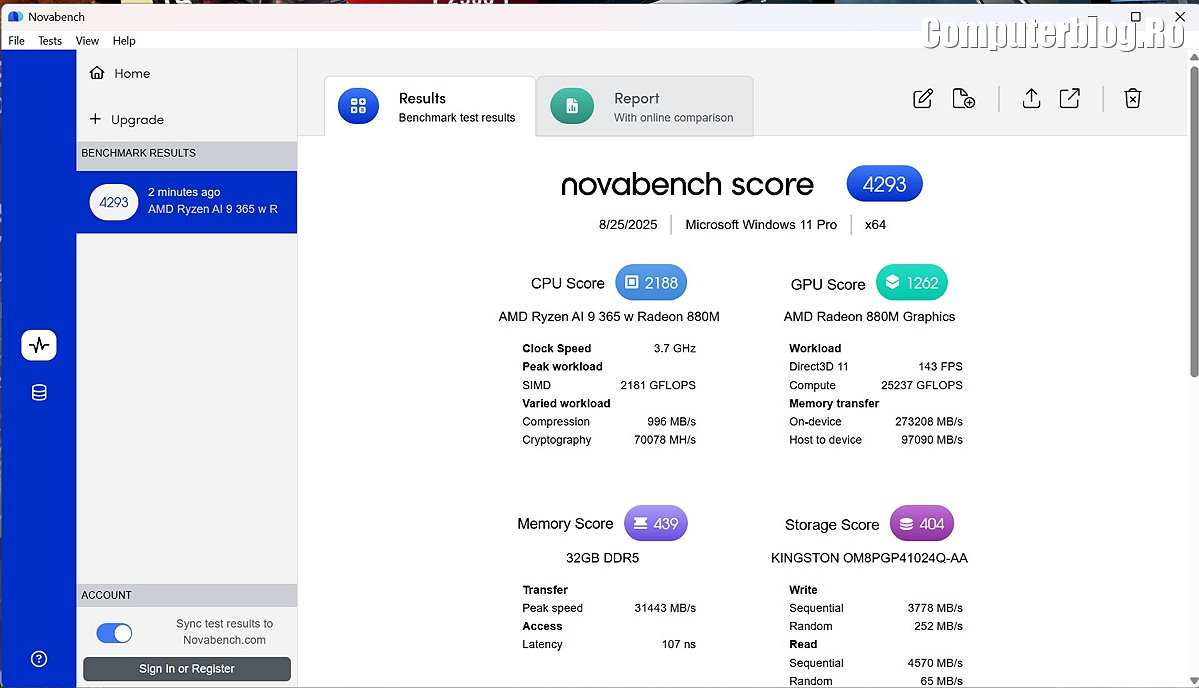This screenshot has height=688, width=1199.
Task: Click the green Report chart icon
Action: pos(572,106)
